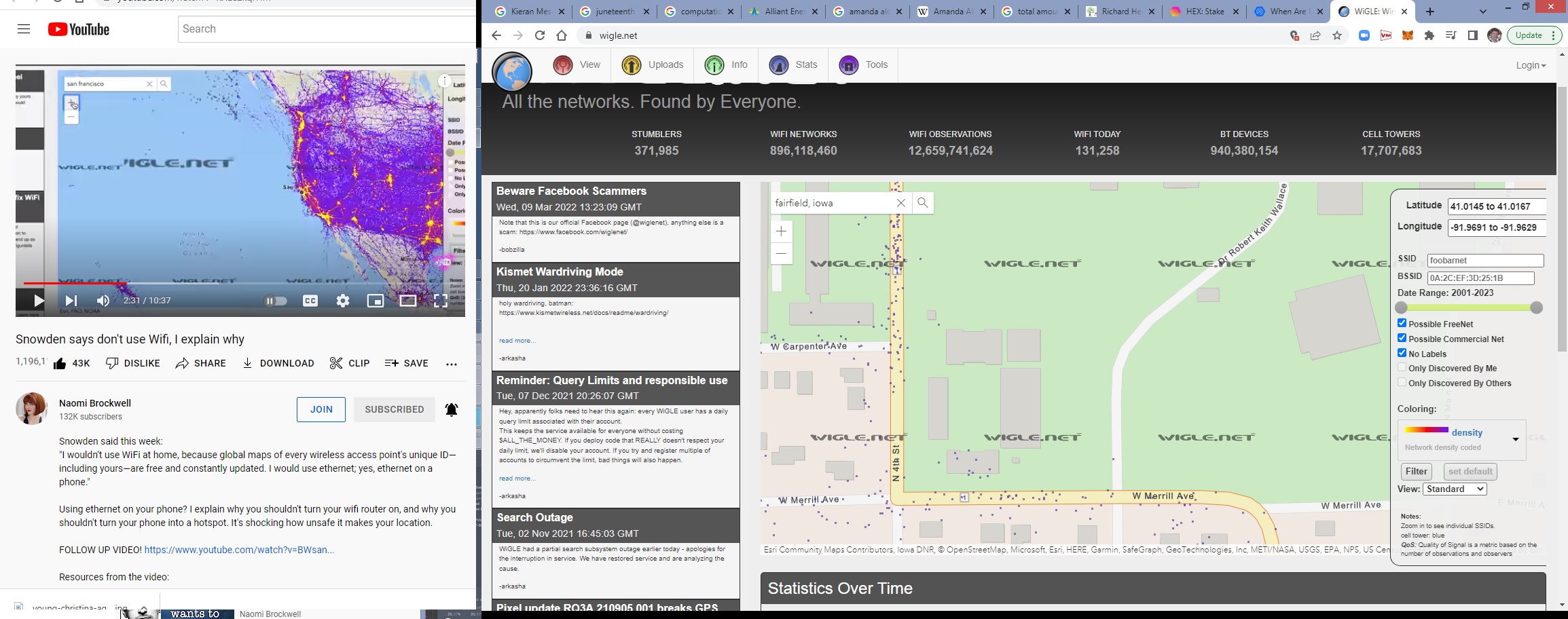
Task: Open View Standard dropdown
Action: (x=1455, y=489)
